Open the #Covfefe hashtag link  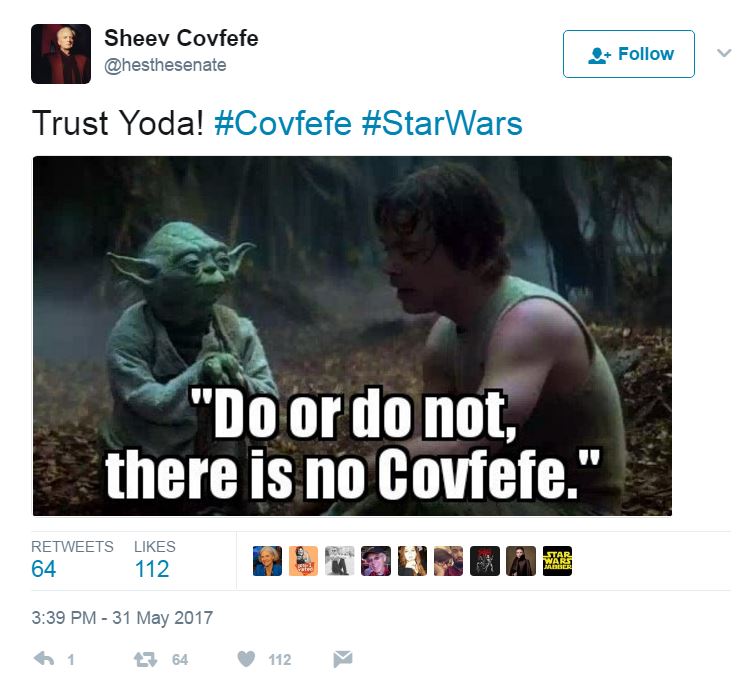click(x=283, y=124)
